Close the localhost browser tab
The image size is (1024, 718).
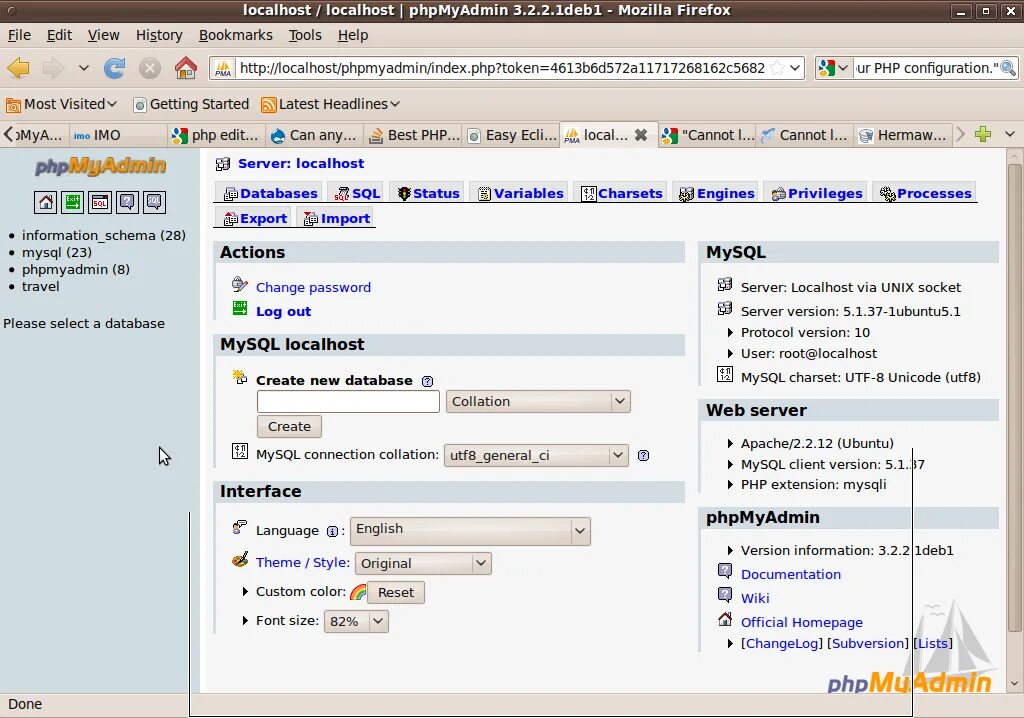click(x=641, y=135)
